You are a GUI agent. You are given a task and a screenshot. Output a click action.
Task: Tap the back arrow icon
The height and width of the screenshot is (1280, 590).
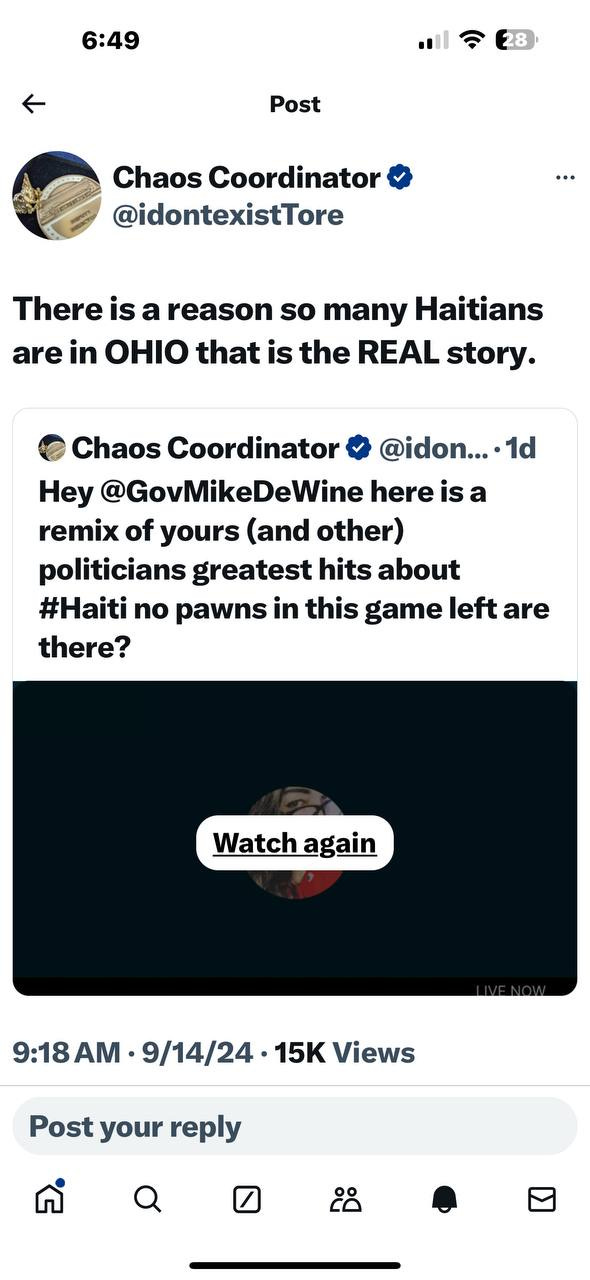(34, 104)
